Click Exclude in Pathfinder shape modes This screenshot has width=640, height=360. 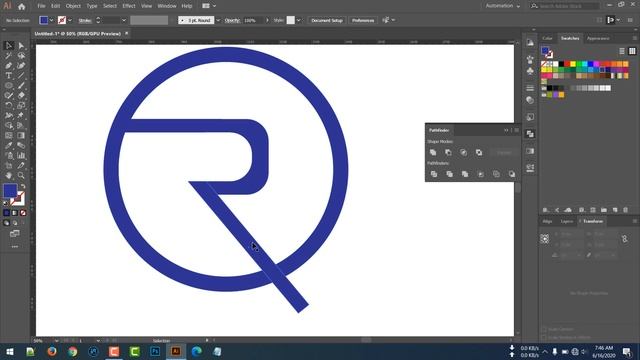[479, 152]
